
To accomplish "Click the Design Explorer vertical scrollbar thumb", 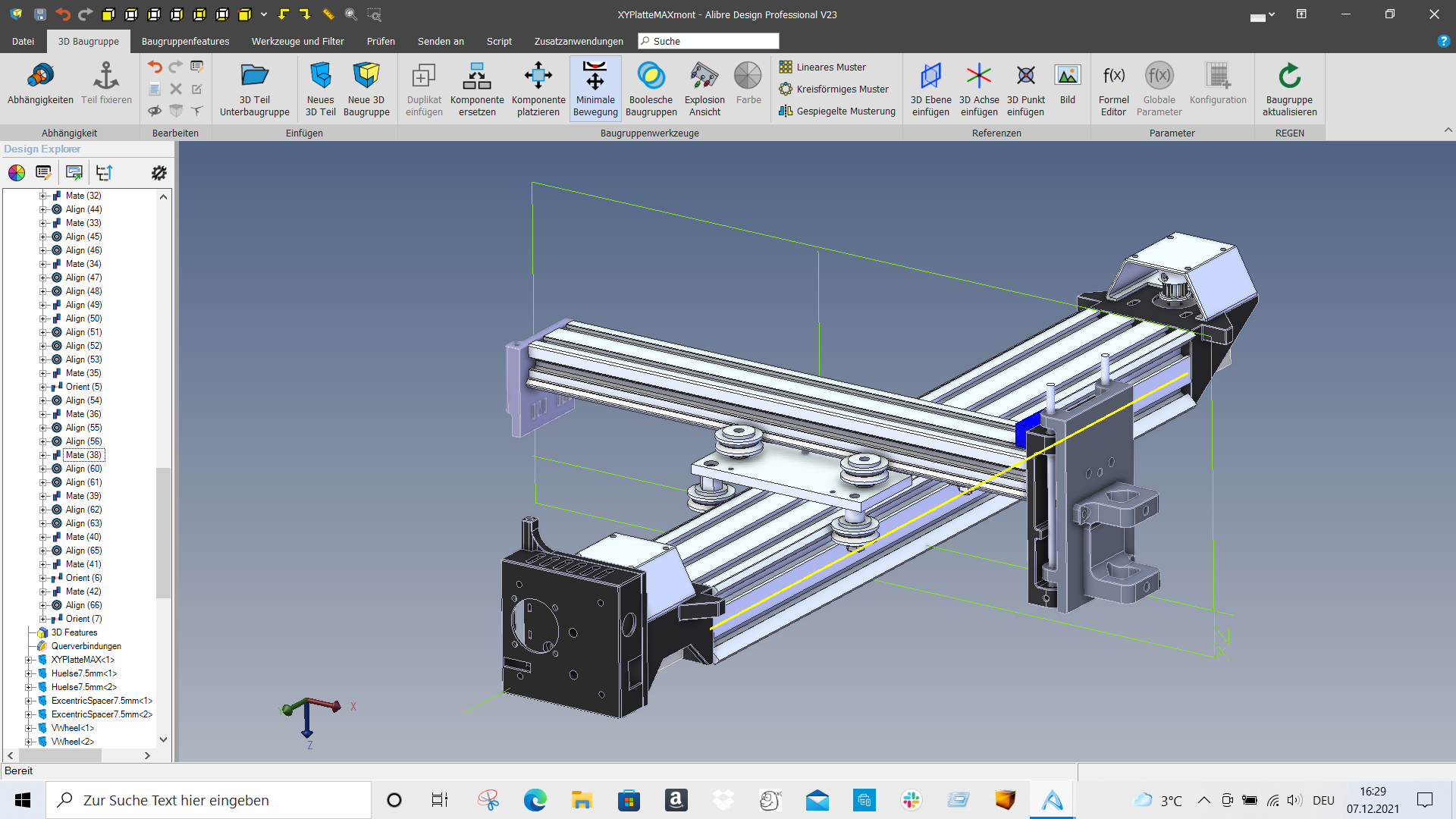I will (x=163, y=533).
